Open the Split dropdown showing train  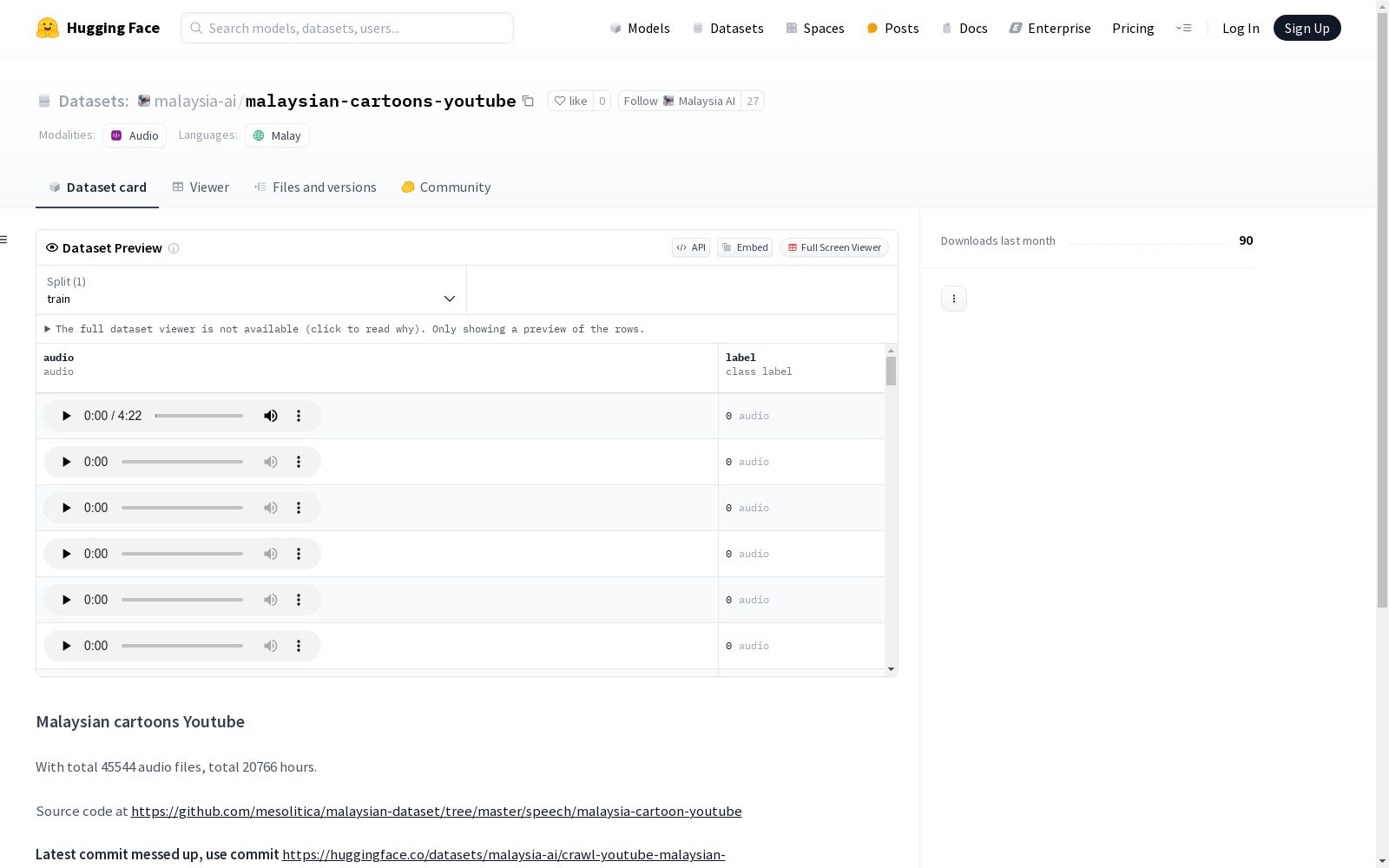(252, 290)
